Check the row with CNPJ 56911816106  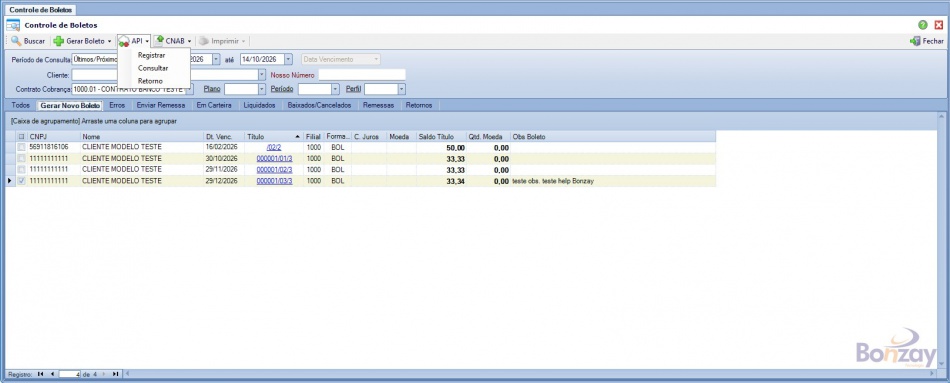click(22, 147)
